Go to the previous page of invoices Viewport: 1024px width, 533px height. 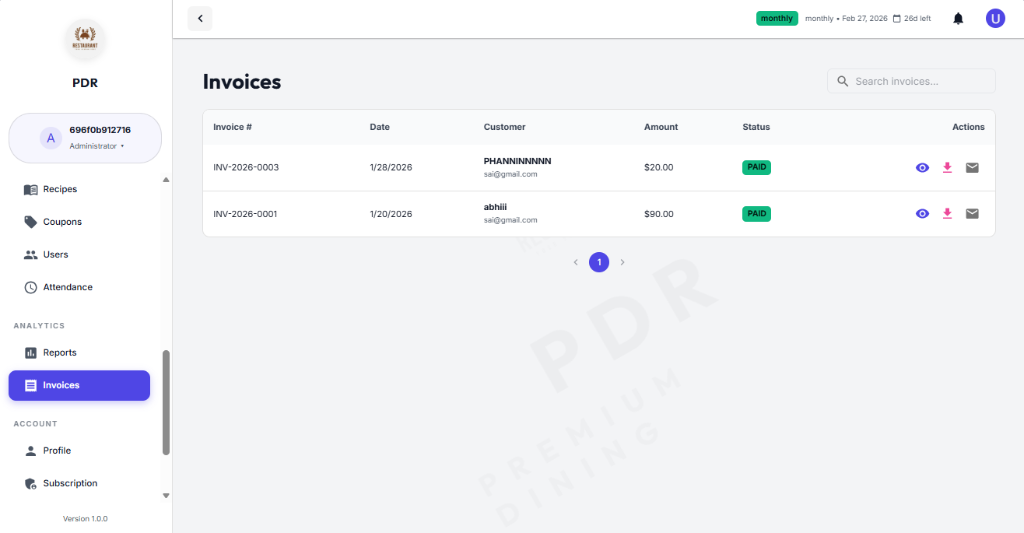pyautogui.click(x=575, y=262)
